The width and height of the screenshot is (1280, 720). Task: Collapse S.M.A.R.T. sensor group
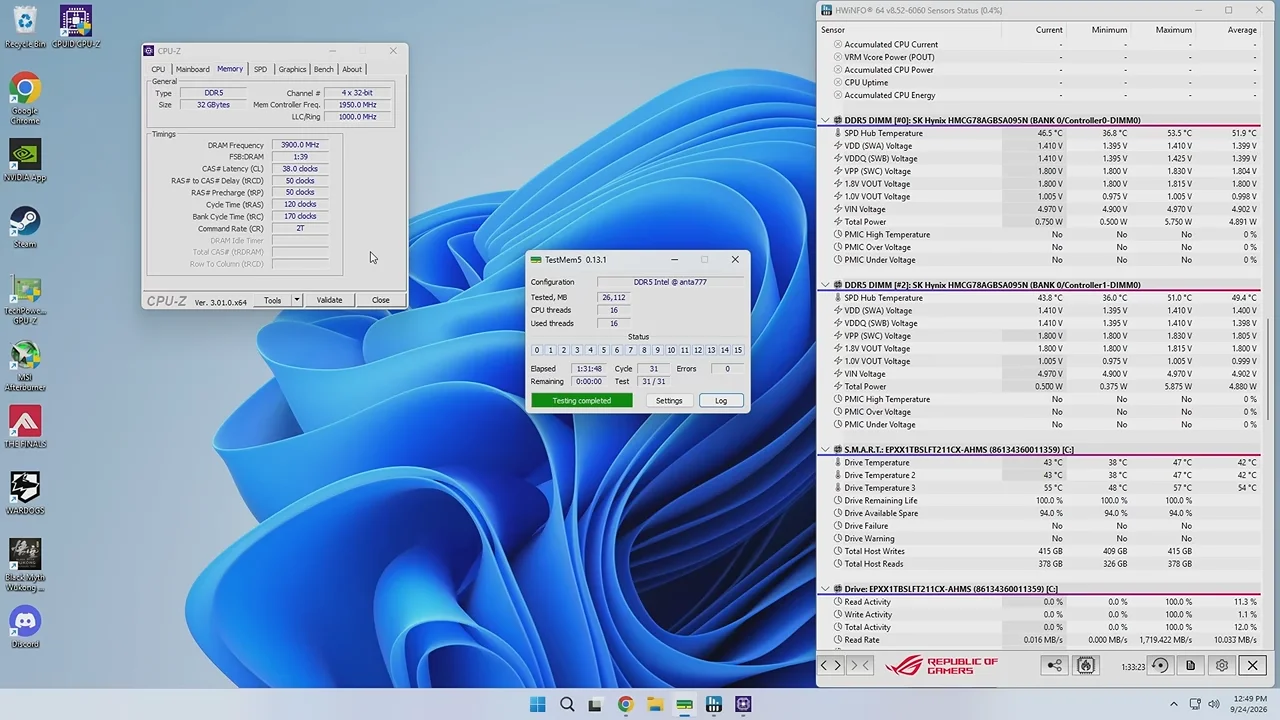pyautogui.click(x=825, y=450)
